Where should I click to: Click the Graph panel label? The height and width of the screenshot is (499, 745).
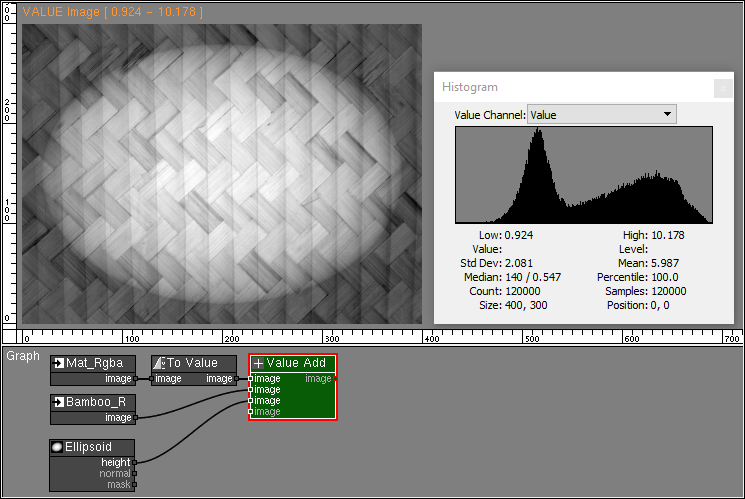pos(23,355)
